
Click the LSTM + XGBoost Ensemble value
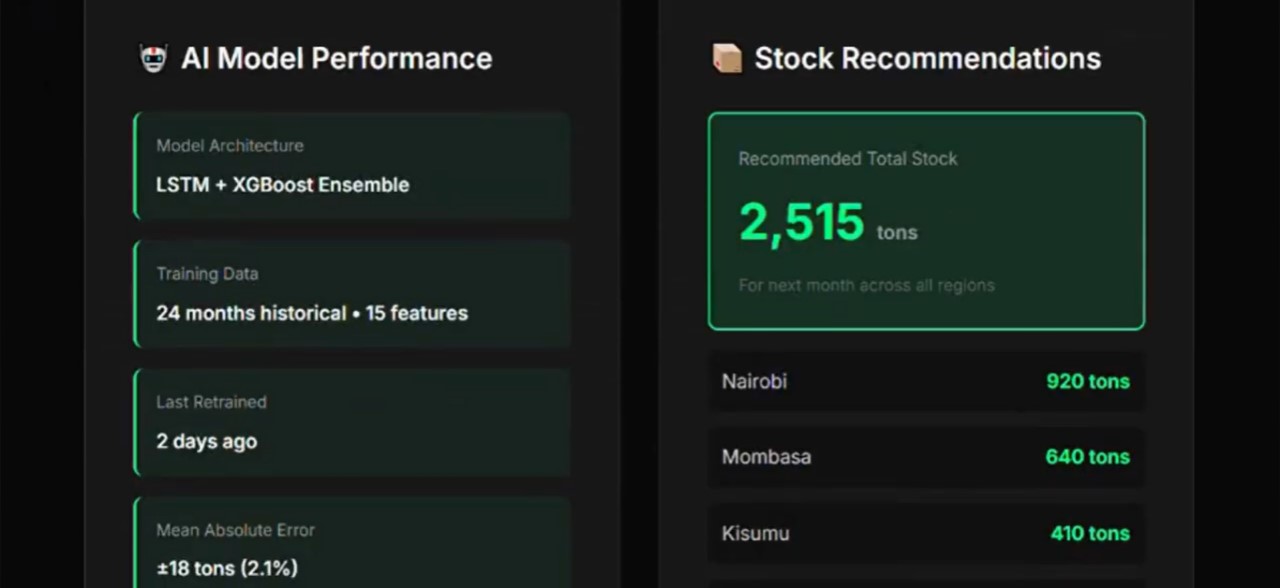282,185
